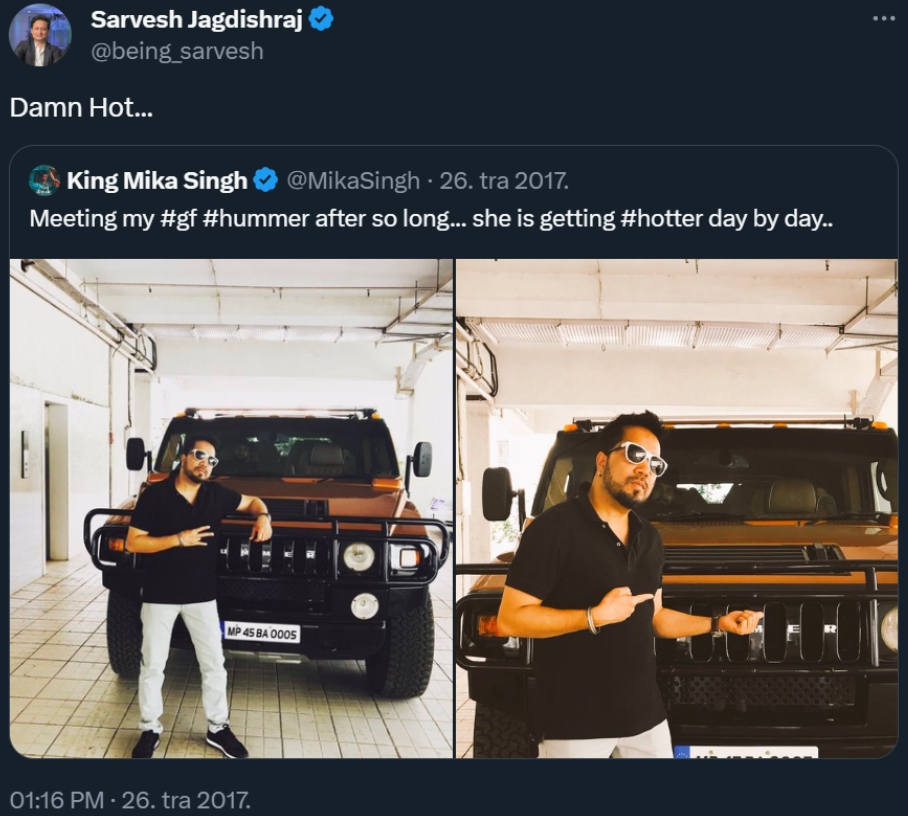Open the left full-body Hummer photo
The width and height of the screenshot is (908, 816).
(x=231, y=508)
